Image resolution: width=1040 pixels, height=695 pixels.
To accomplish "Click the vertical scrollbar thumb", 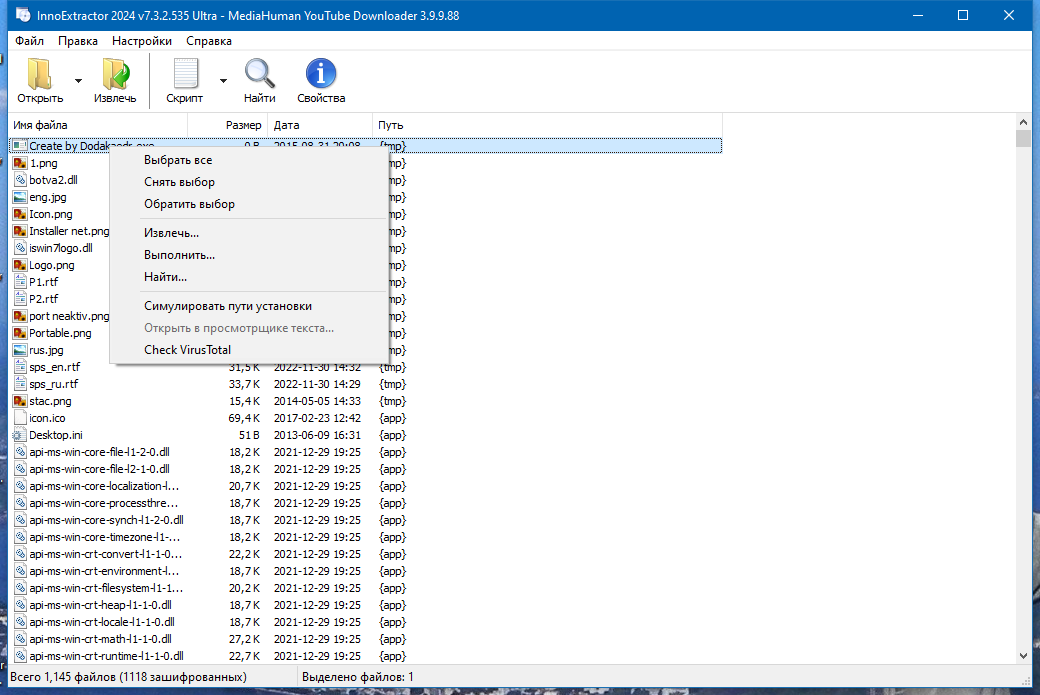I will click(1023, 138).
